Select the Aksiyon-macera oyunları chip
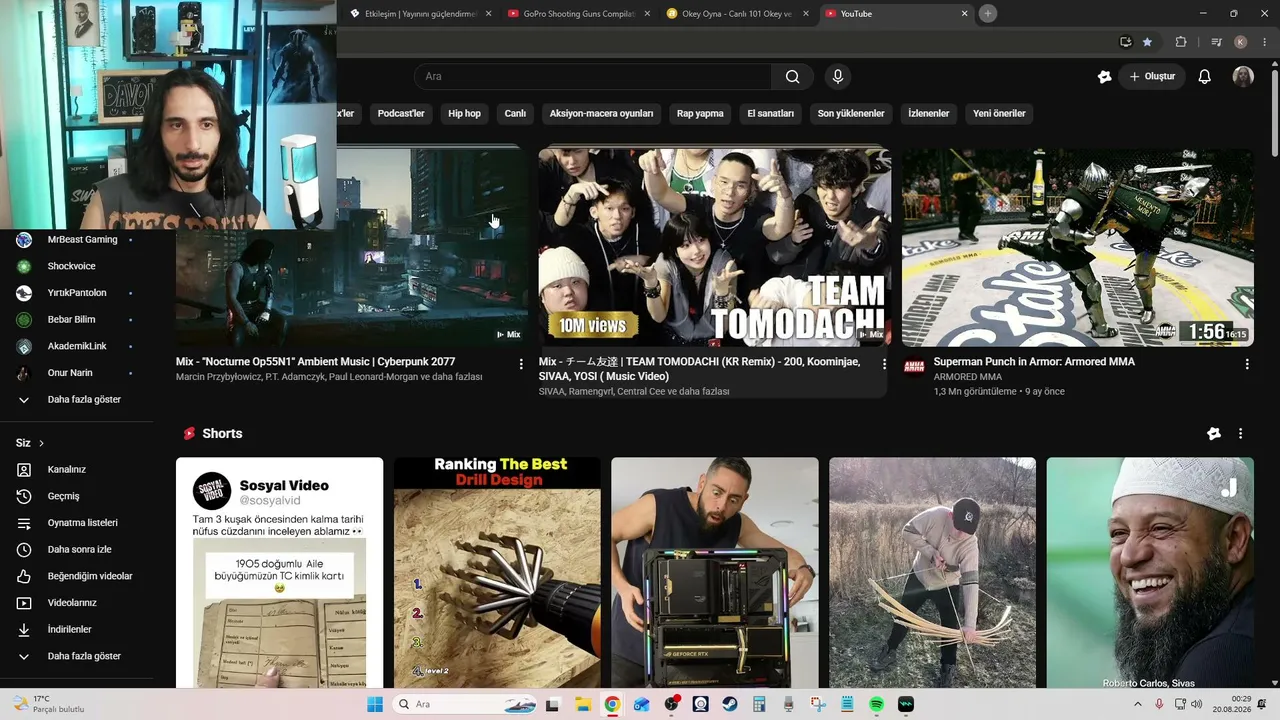 click(x=601, y=114)
